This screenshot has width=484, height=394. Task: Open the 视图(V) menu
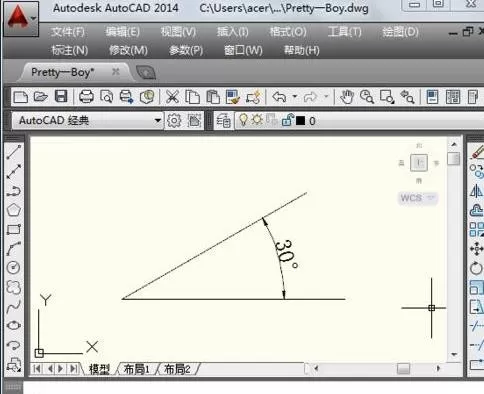point(178,32)
